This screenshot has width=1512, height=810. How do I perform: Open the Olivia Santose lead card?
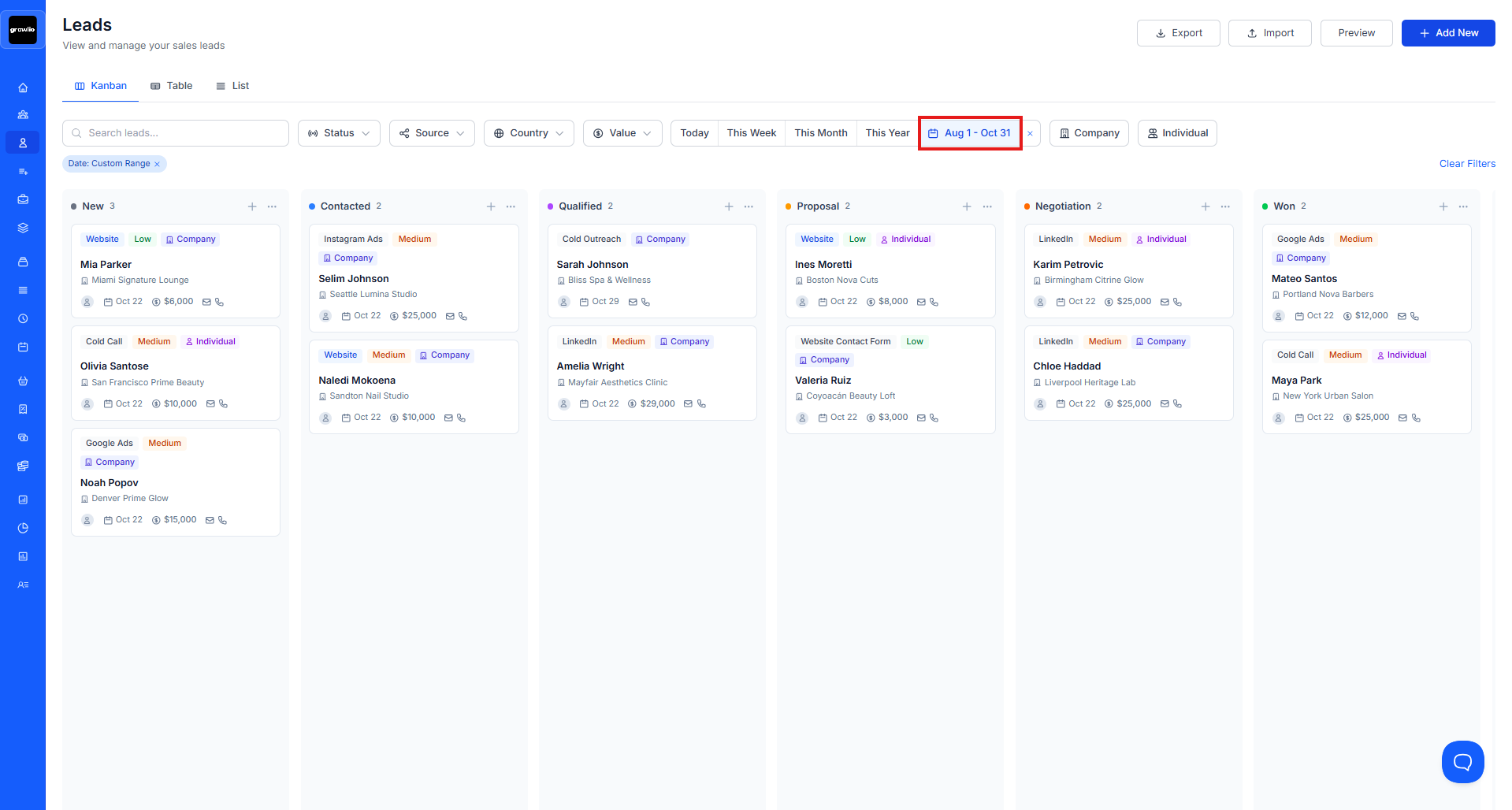coord(176,373)
